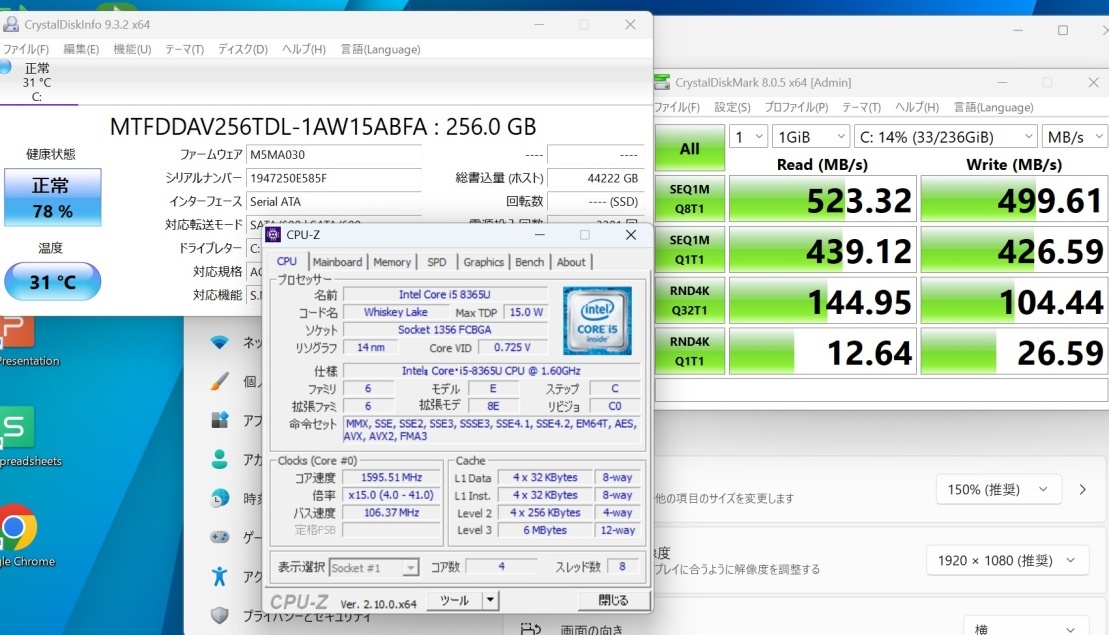Open the accessibility figure settings icon
This screenshot has width=1109, height=635.
pos(219,576)
